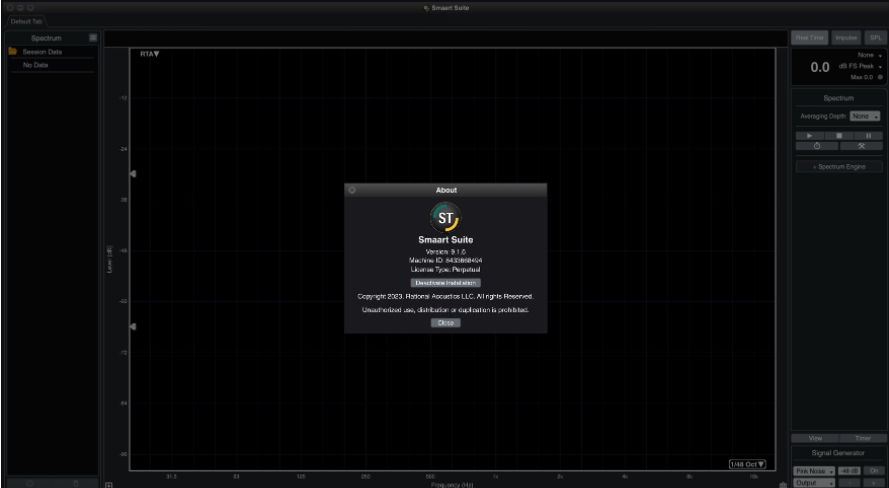This screenshot has width=889, height=488.
Task: Open the Pink Noise signal type dropdown
Action: (814, 470)
